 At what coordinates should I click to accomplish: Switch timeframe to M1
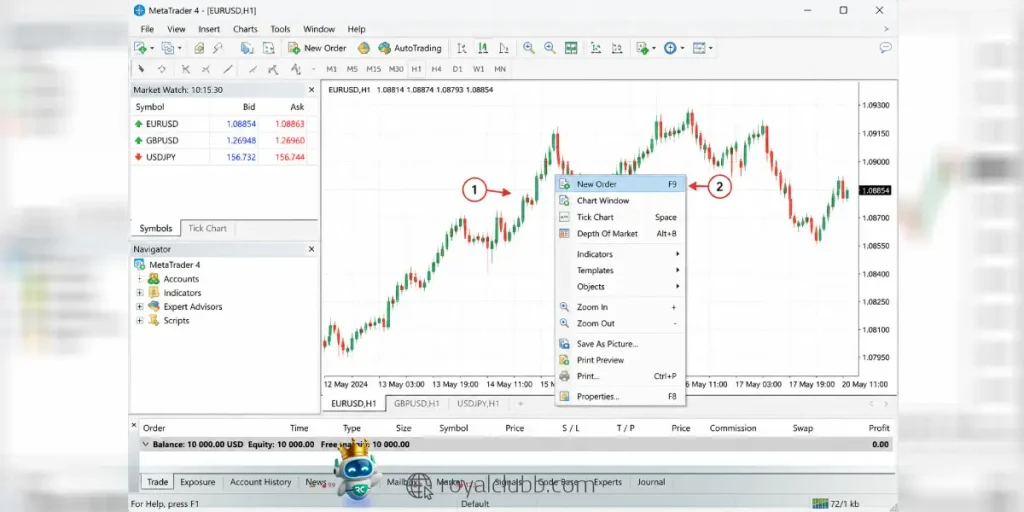click(x=332, y=69)
